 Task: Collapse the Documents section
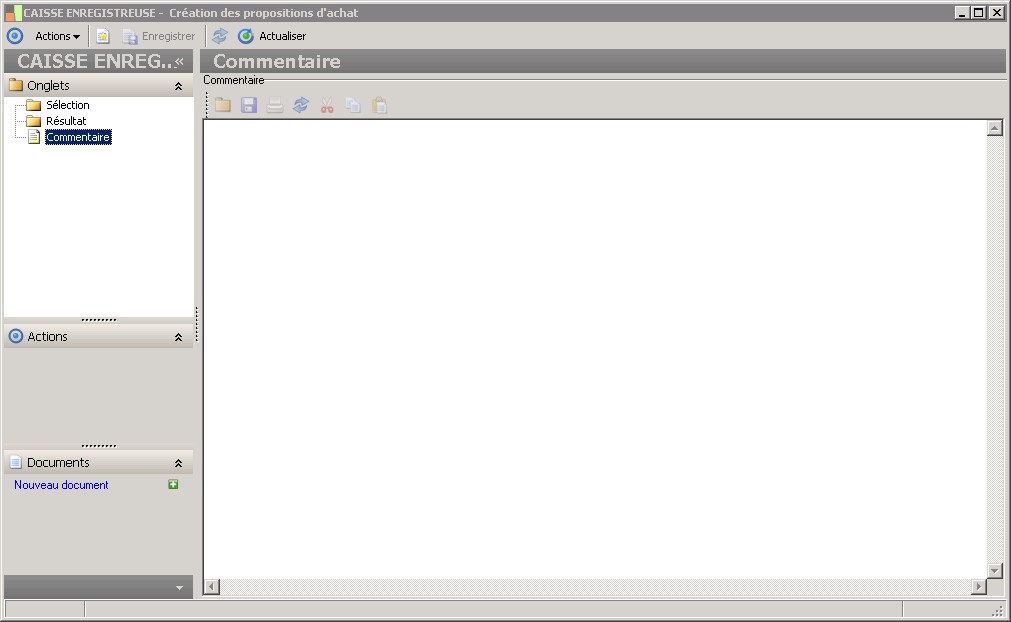[179, 463]
